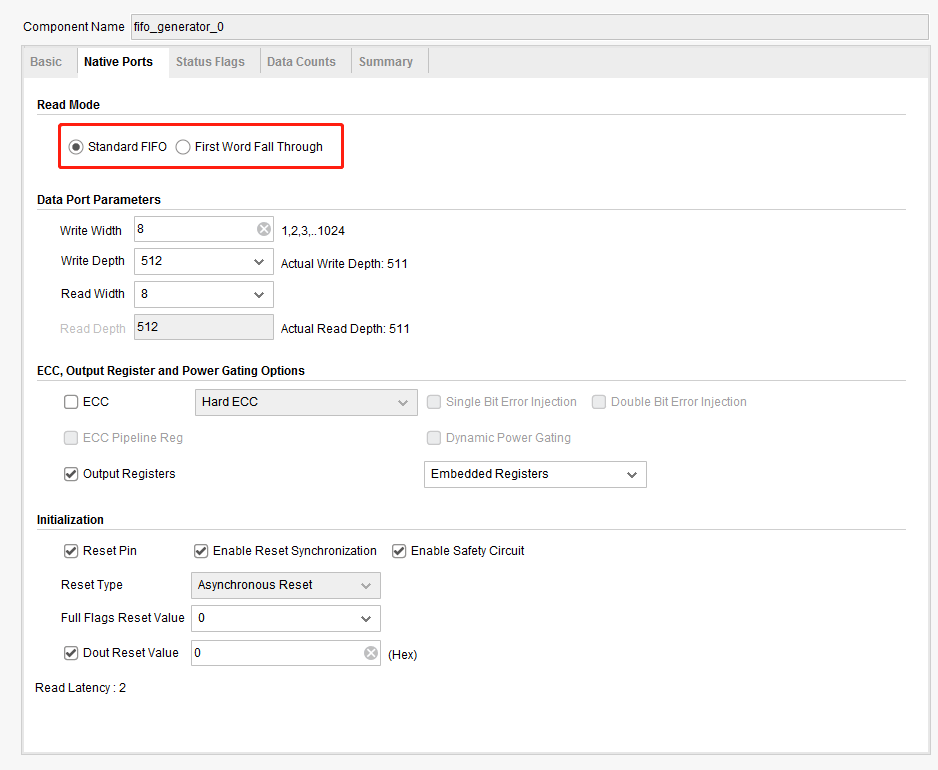Uncheck the Reset Pin option
This screenshot has width=938, height=770.
click(x=71, y=550)
